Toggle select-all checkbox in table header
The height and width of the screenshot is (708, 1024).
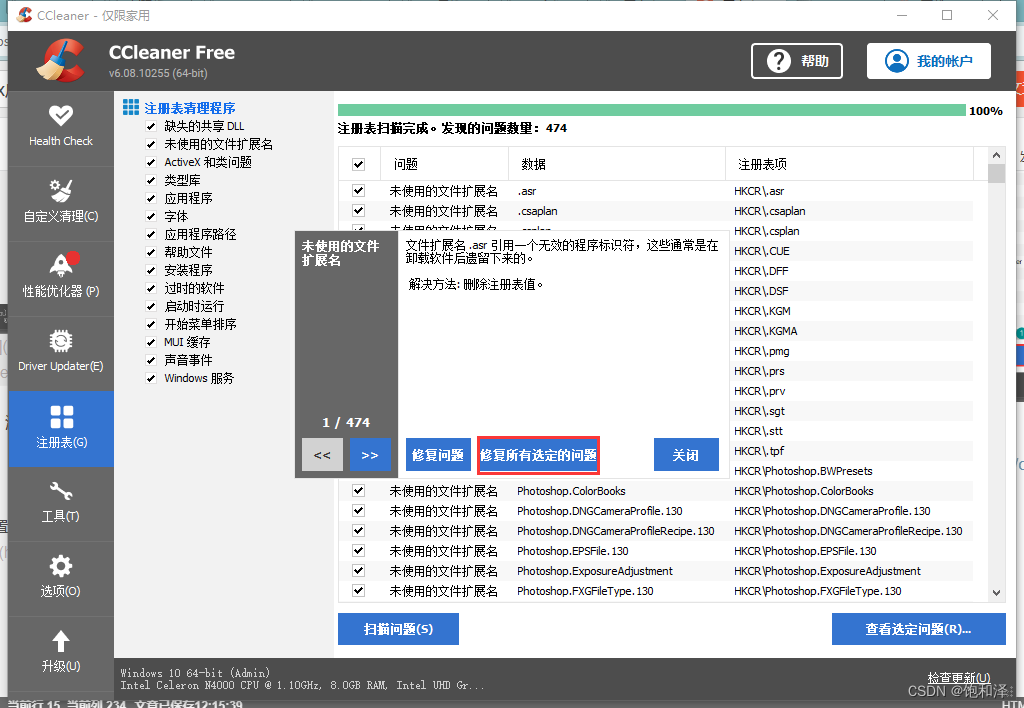(x=359, y=164)
